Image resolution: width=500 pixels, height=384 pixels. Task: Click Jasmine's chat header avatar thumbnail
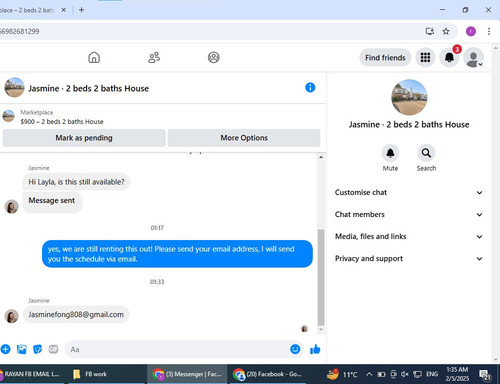[14, 87]
